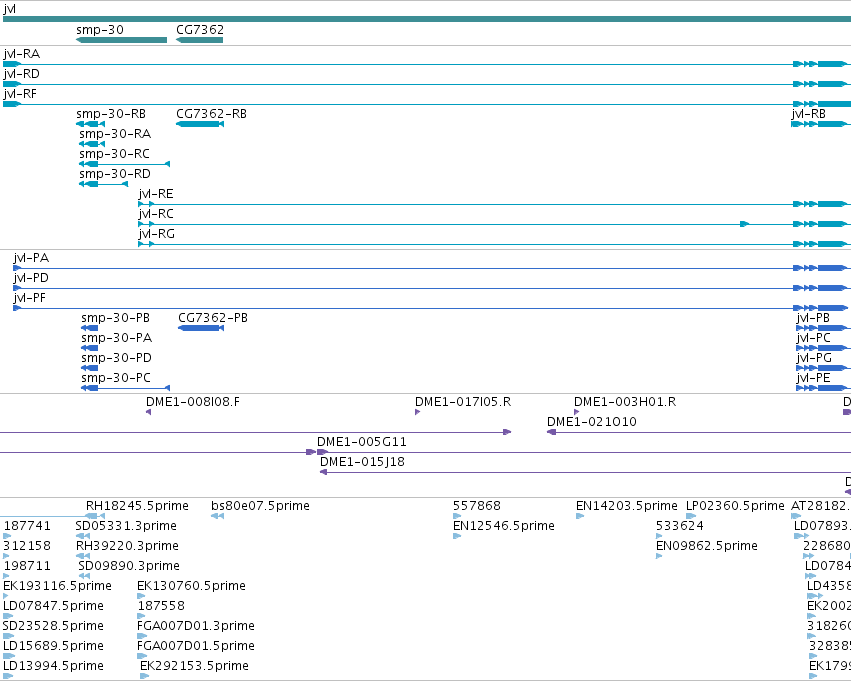Select the RH39220.3prime EST label

pos(128,546)
